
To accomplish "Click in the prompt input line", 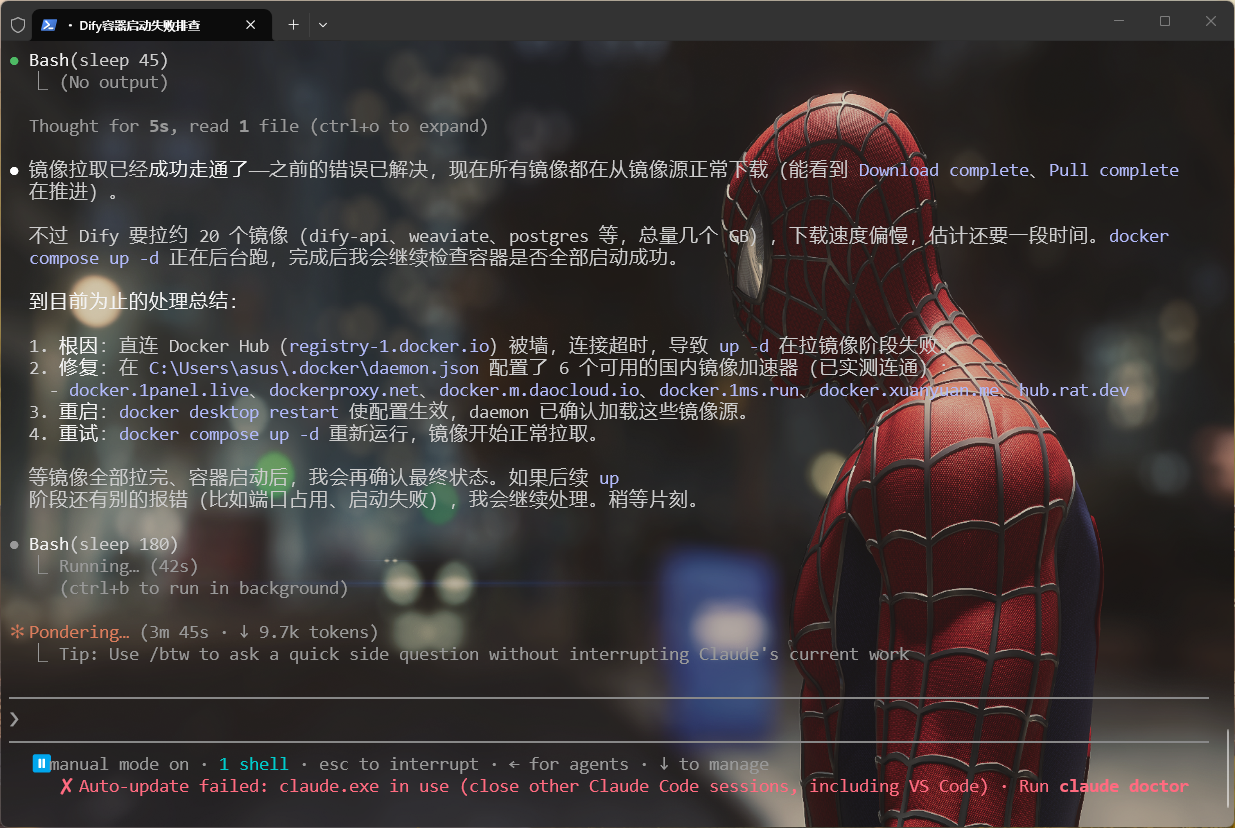I will (608, 719).
